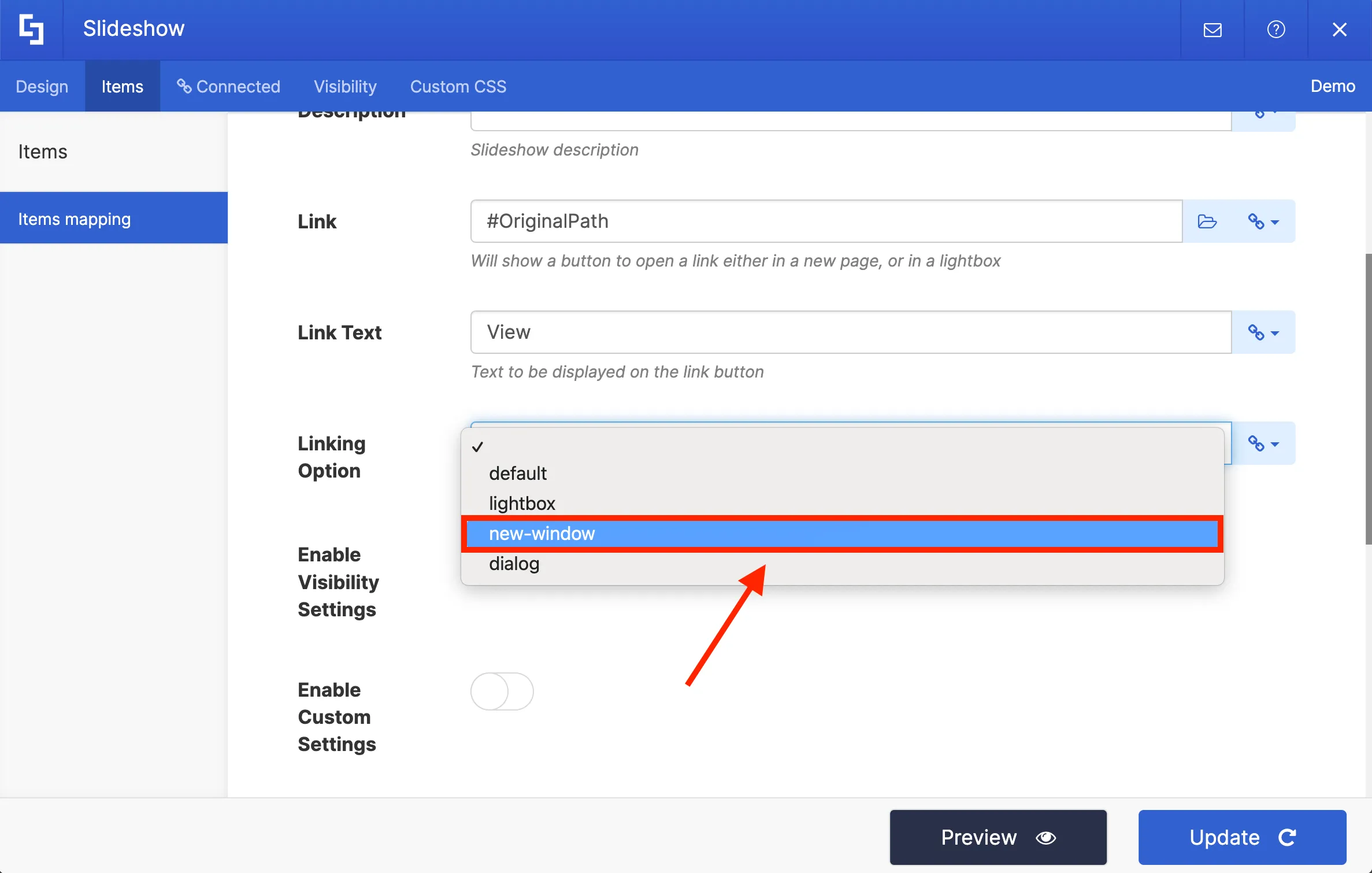Click the Demo link in tab bar
Viewport: 1372px width, 873px height.
click(1332, 86)
